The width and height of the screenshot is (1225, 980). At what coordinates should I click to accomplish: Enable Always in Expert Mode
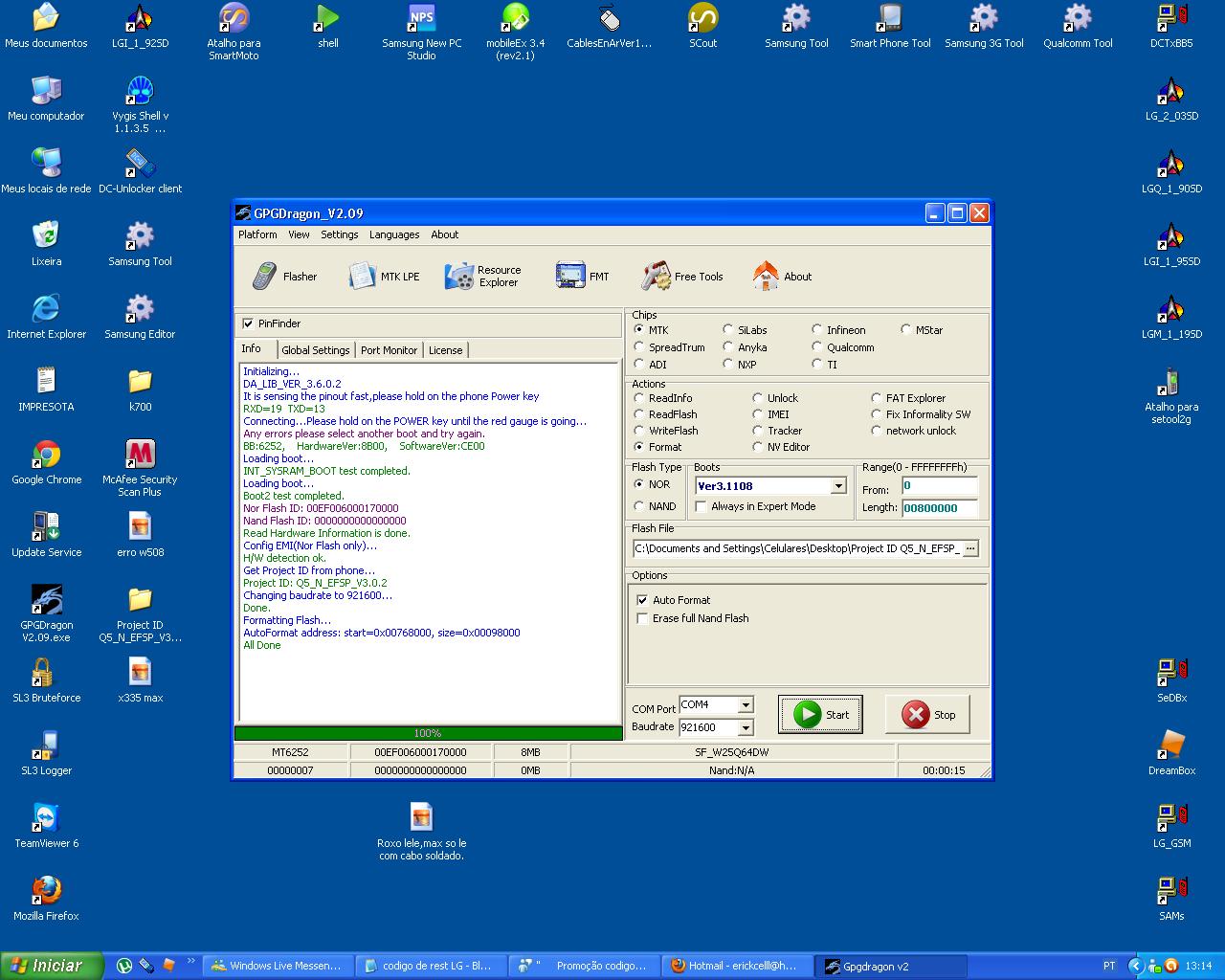click(701, 506)
